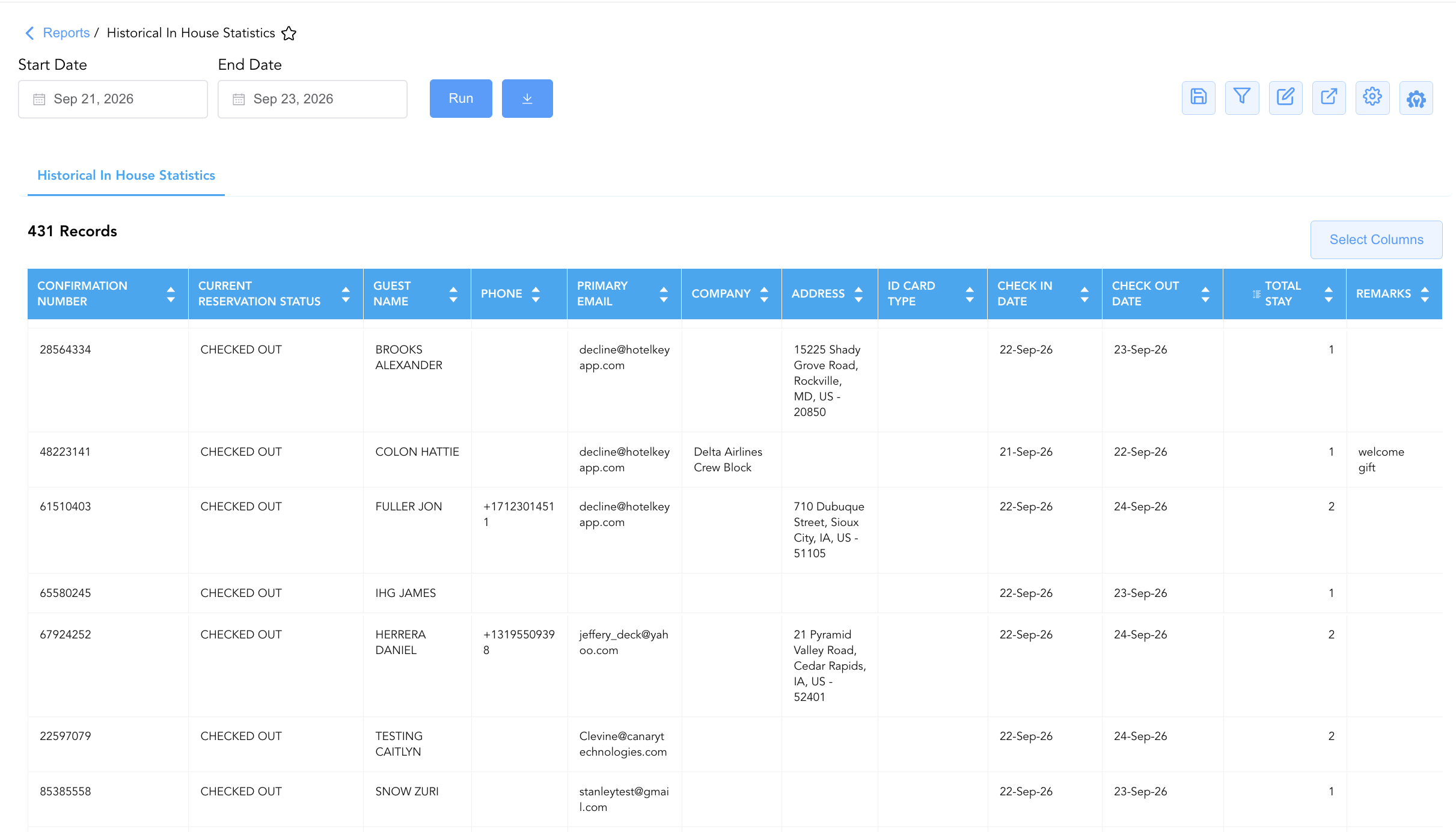This screenshot has width=1456, height=832.
Task: Sort by Confirmation Number column
Action: (x=171, y=294)
